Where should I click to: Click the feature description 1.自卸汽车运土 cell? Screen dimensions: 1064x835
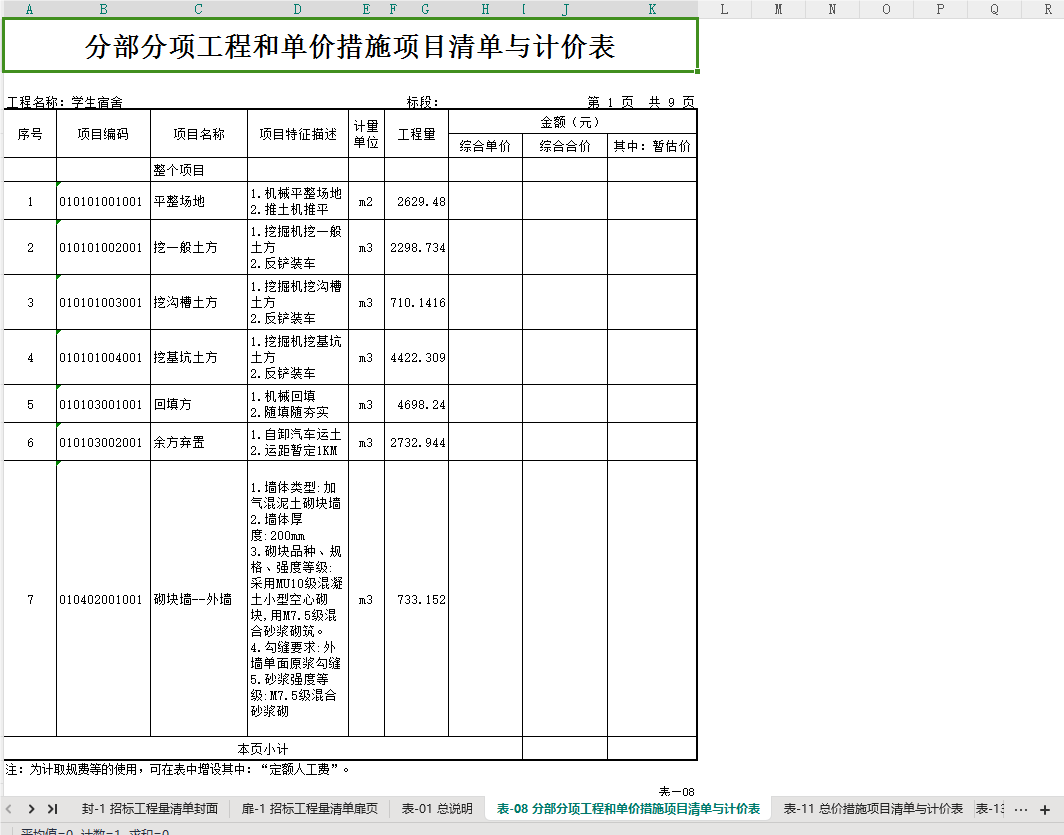298,442
